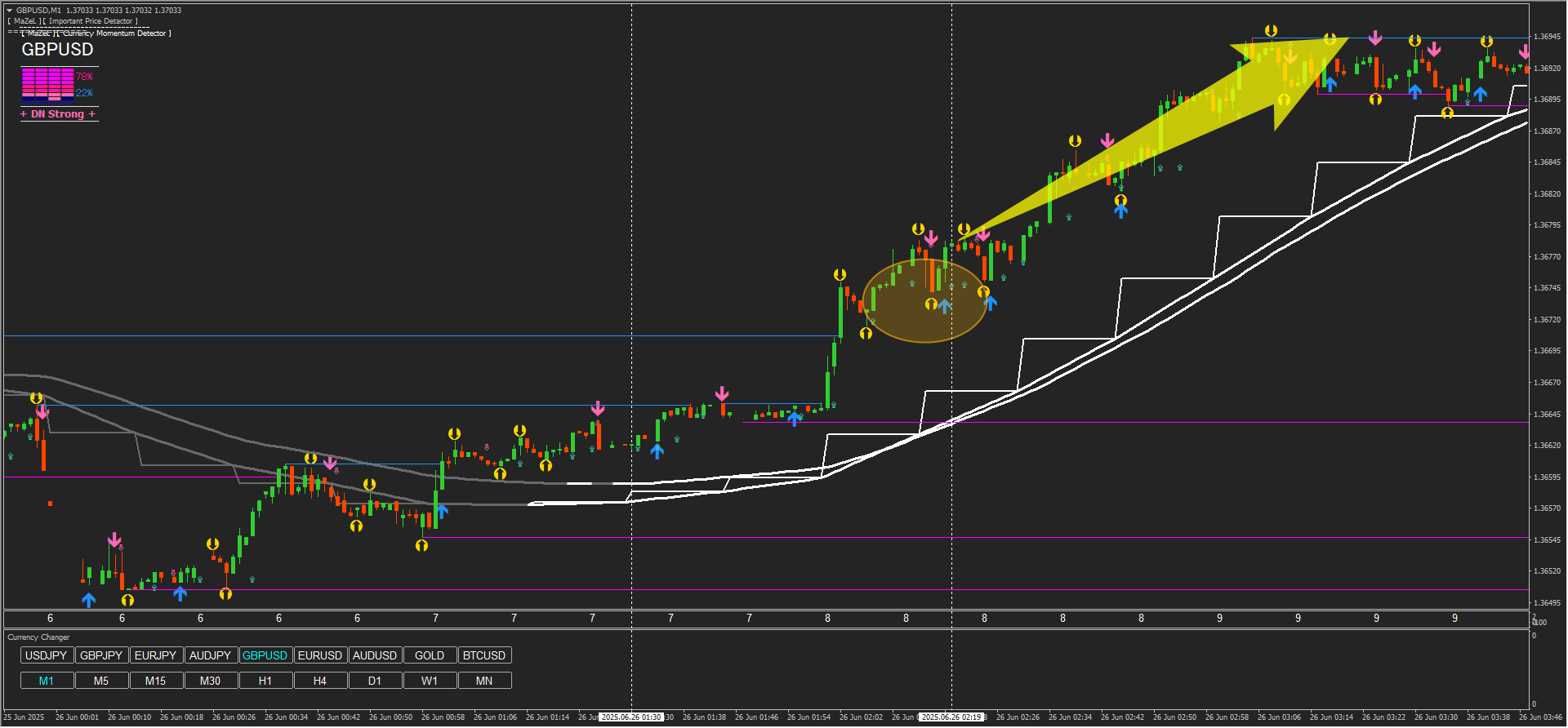Click the Currency Changer panel label
The height and width of the screenshot is (728, 1568).
(38, 637)
